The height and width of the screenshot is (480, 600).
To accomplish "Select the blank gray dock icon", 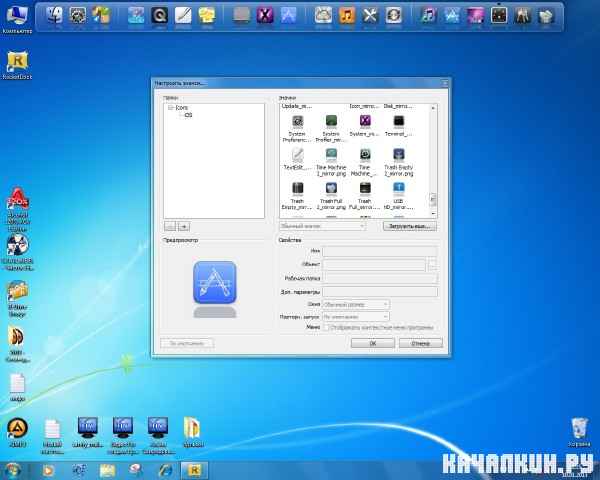I will tap(241, 16).
